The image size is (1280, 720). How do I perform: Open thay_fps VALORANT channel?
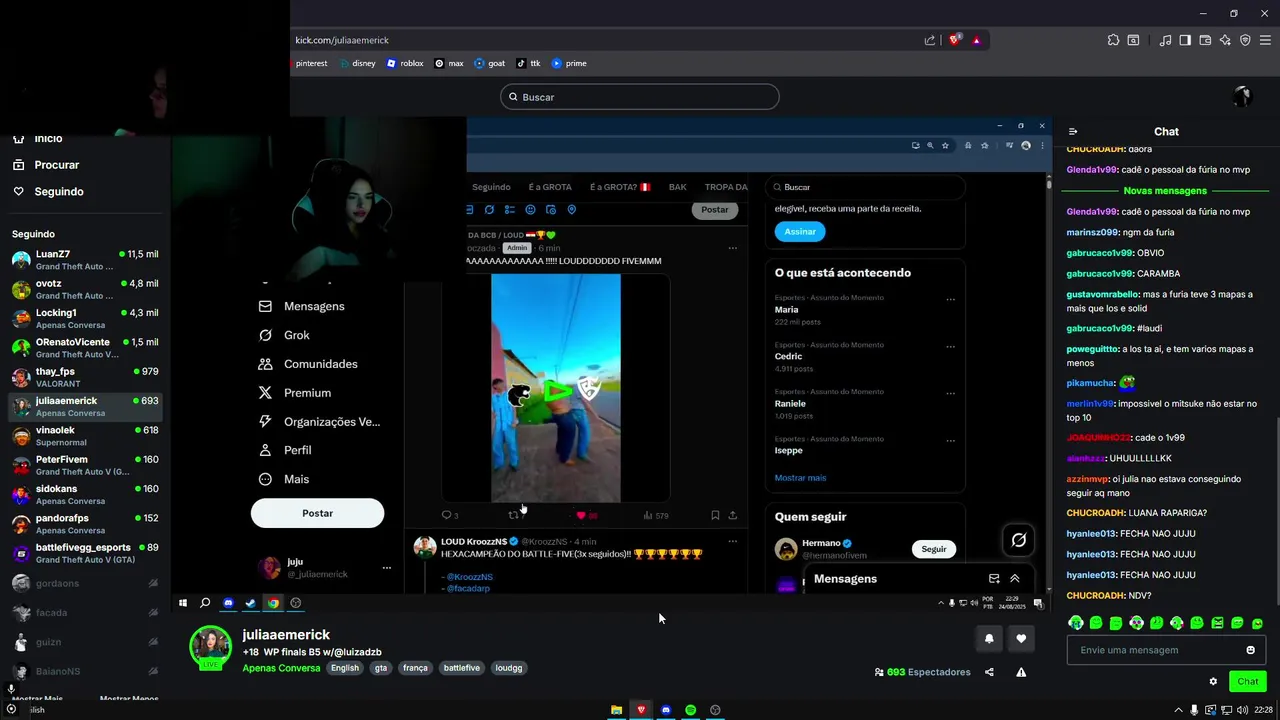[x=85, y=377]
